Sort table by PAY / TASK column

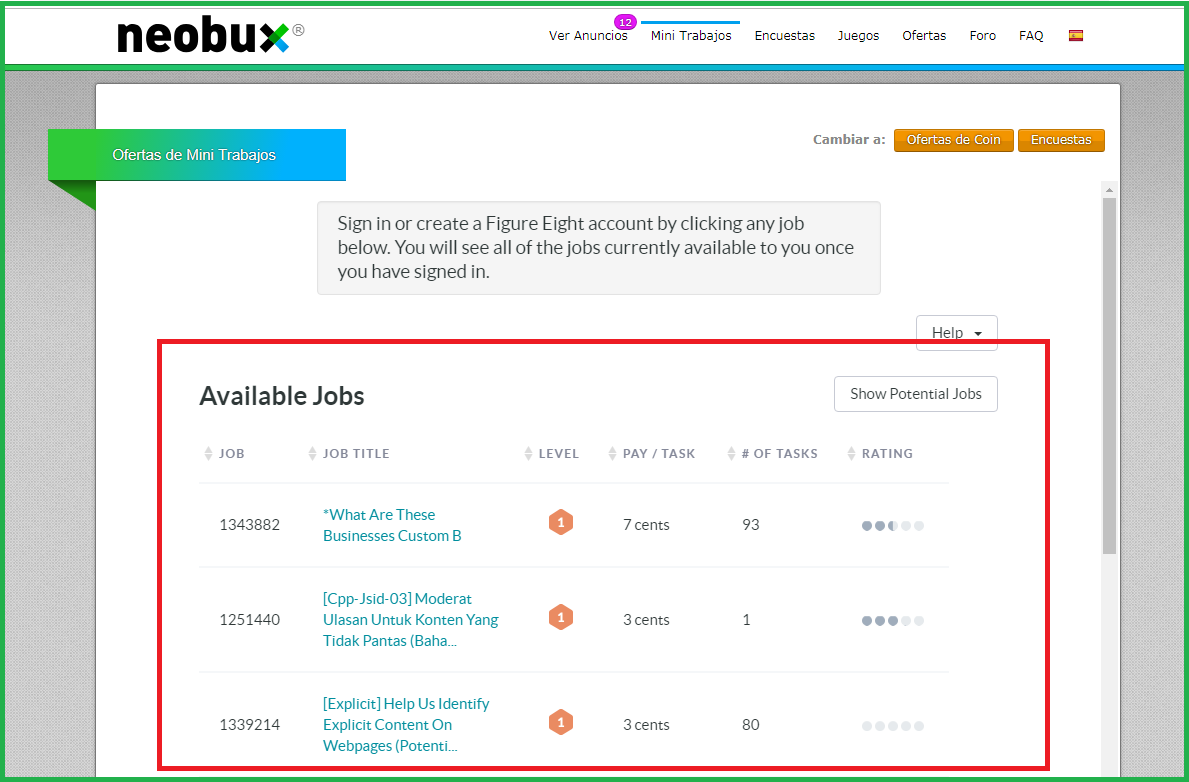[x=651, y=454]
